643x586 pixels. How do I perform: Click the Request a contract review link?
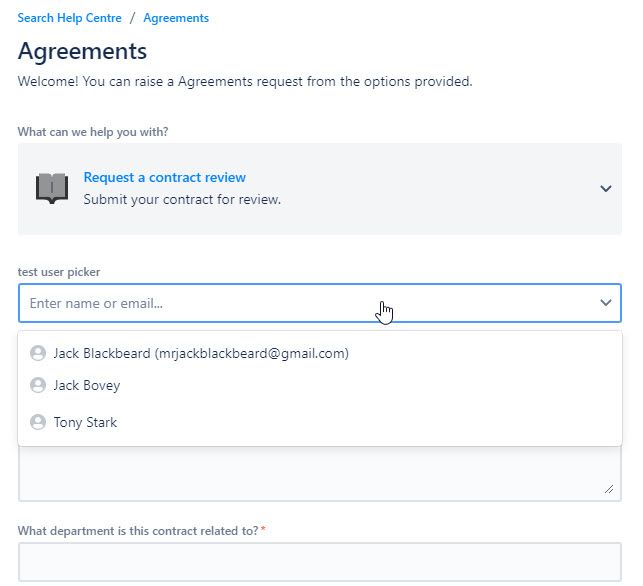164,177
